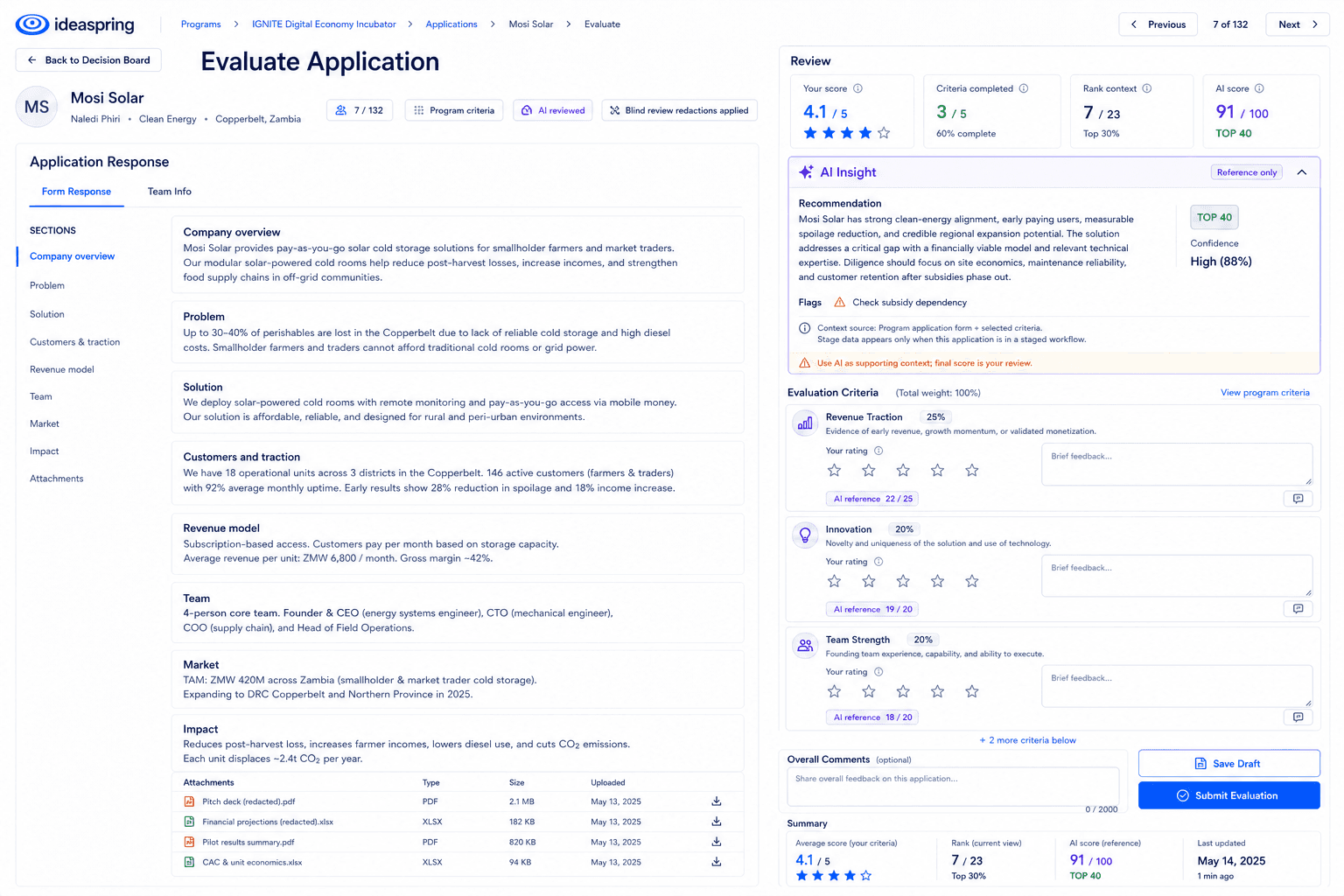Rate Innovation two stars
This screenshot has width=1344, height=896.
click(868, 581)
